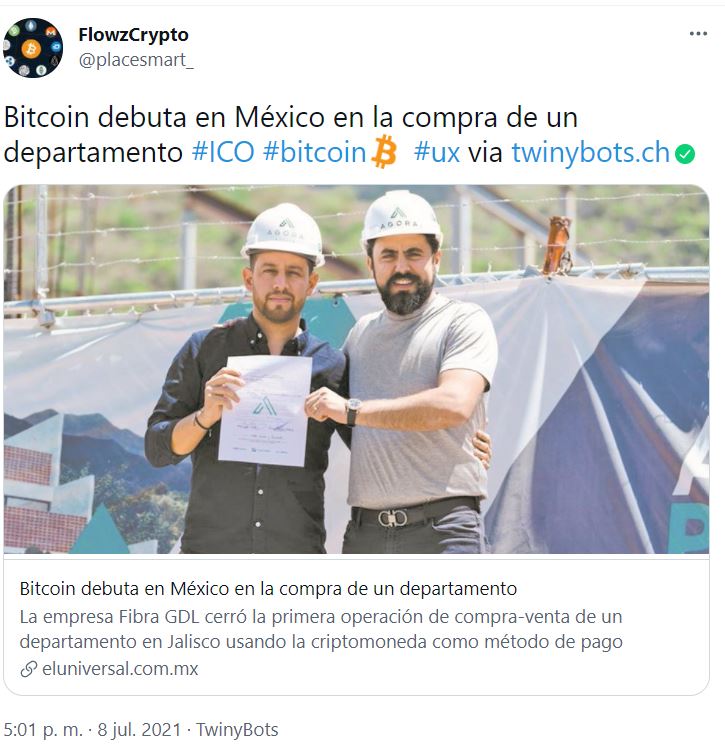Click the document held up in the photo
Viewport: 725px width, 747px height.
[265, 410]
